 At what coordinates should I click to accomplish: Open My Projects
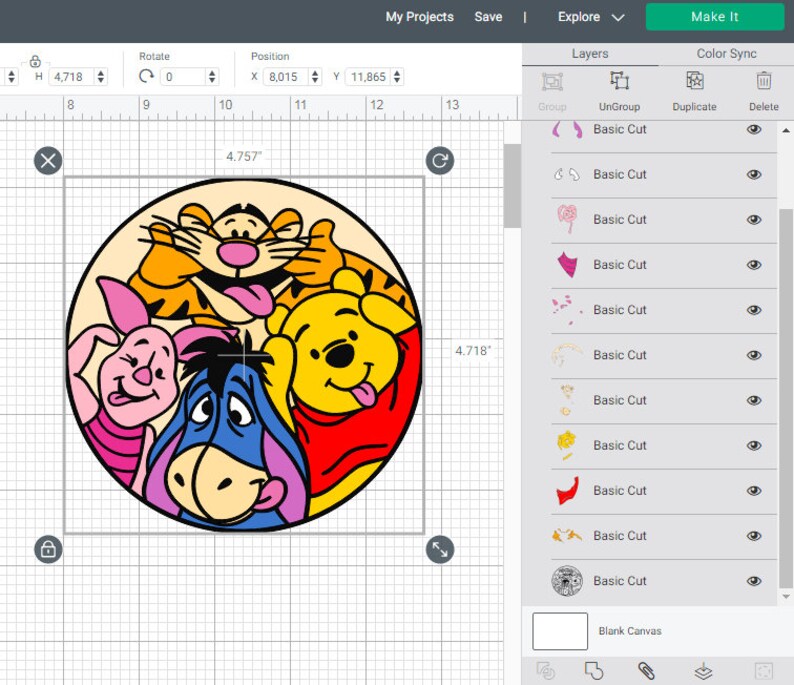tap(419, 17)
